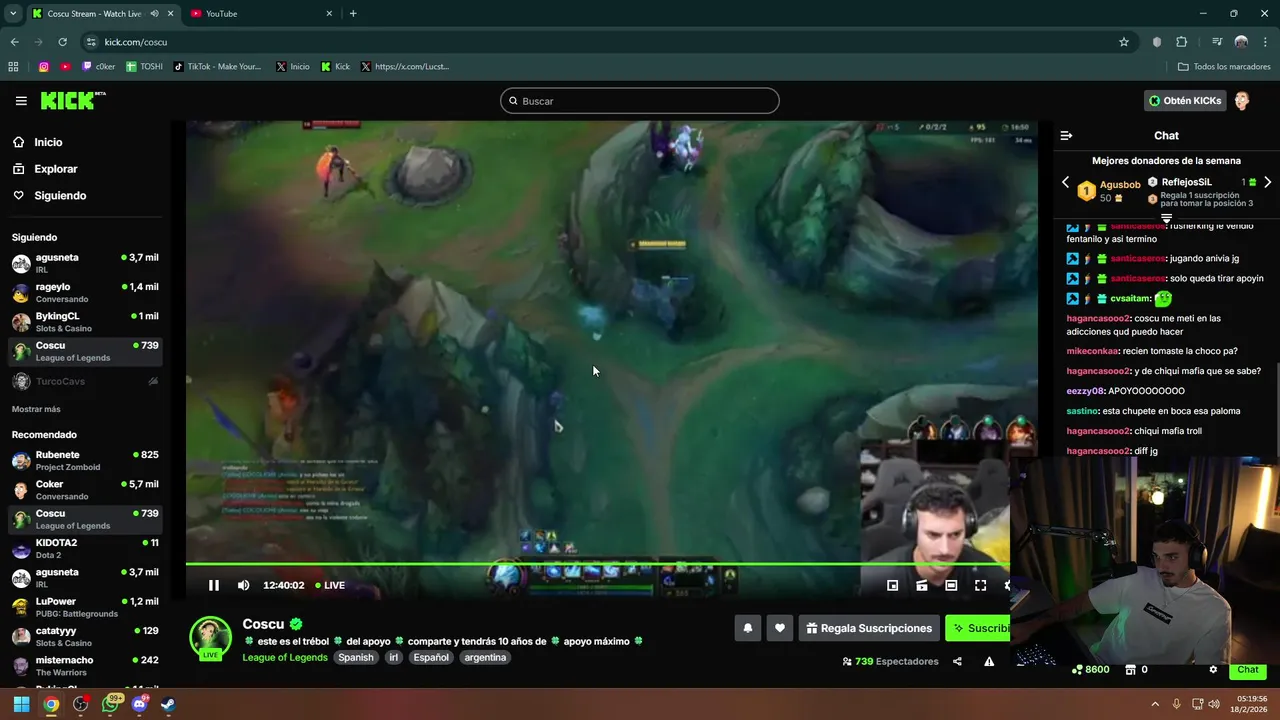Enter fullscreen in the video player
1280x720 pixels.
[x=980, y=586]
